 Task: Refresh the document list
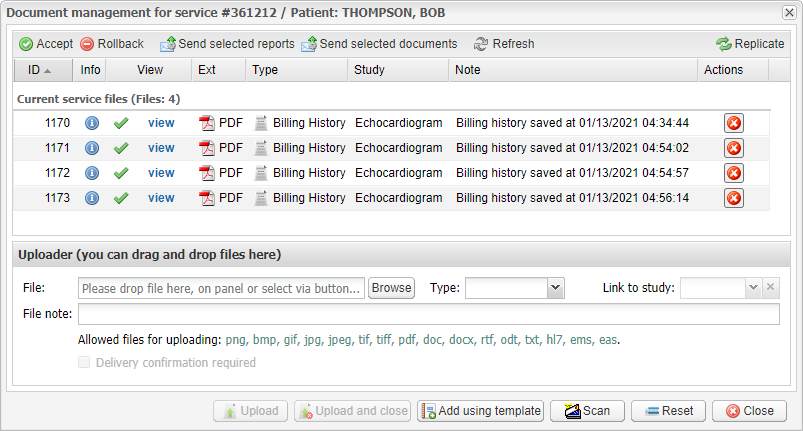point(504,44)
